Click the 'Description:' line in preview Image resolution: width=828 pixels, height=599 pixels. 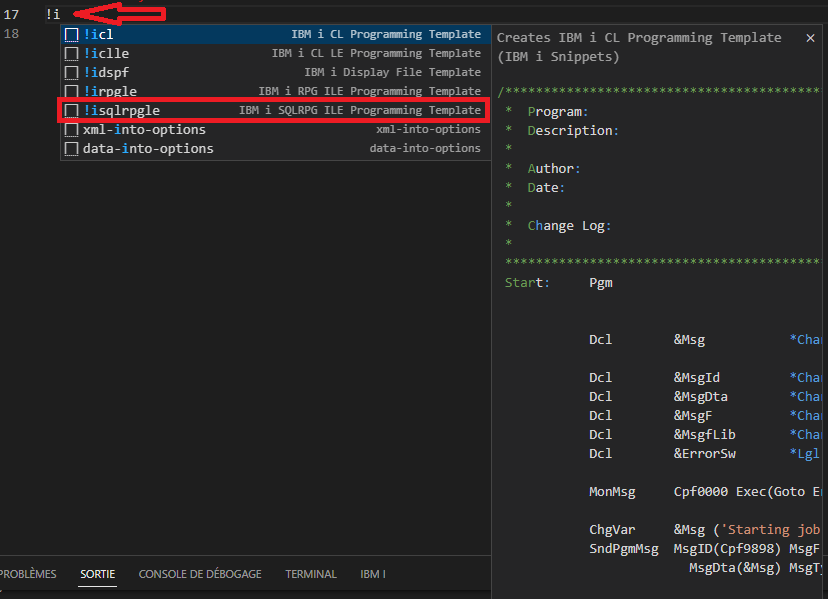point(573,131)
